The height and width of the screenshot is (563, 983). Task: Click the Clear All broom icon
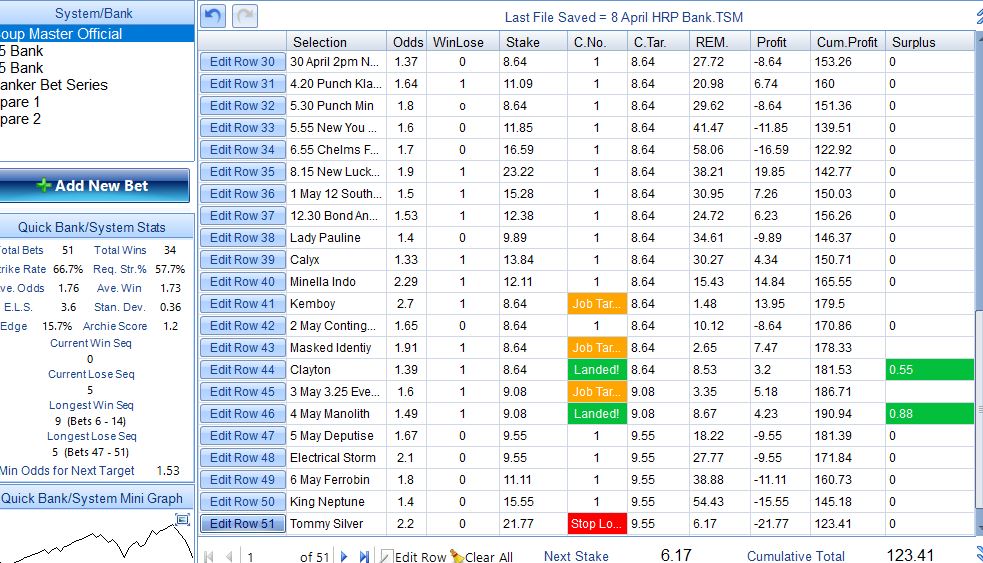pyautogui.click(x=457, y=556)
